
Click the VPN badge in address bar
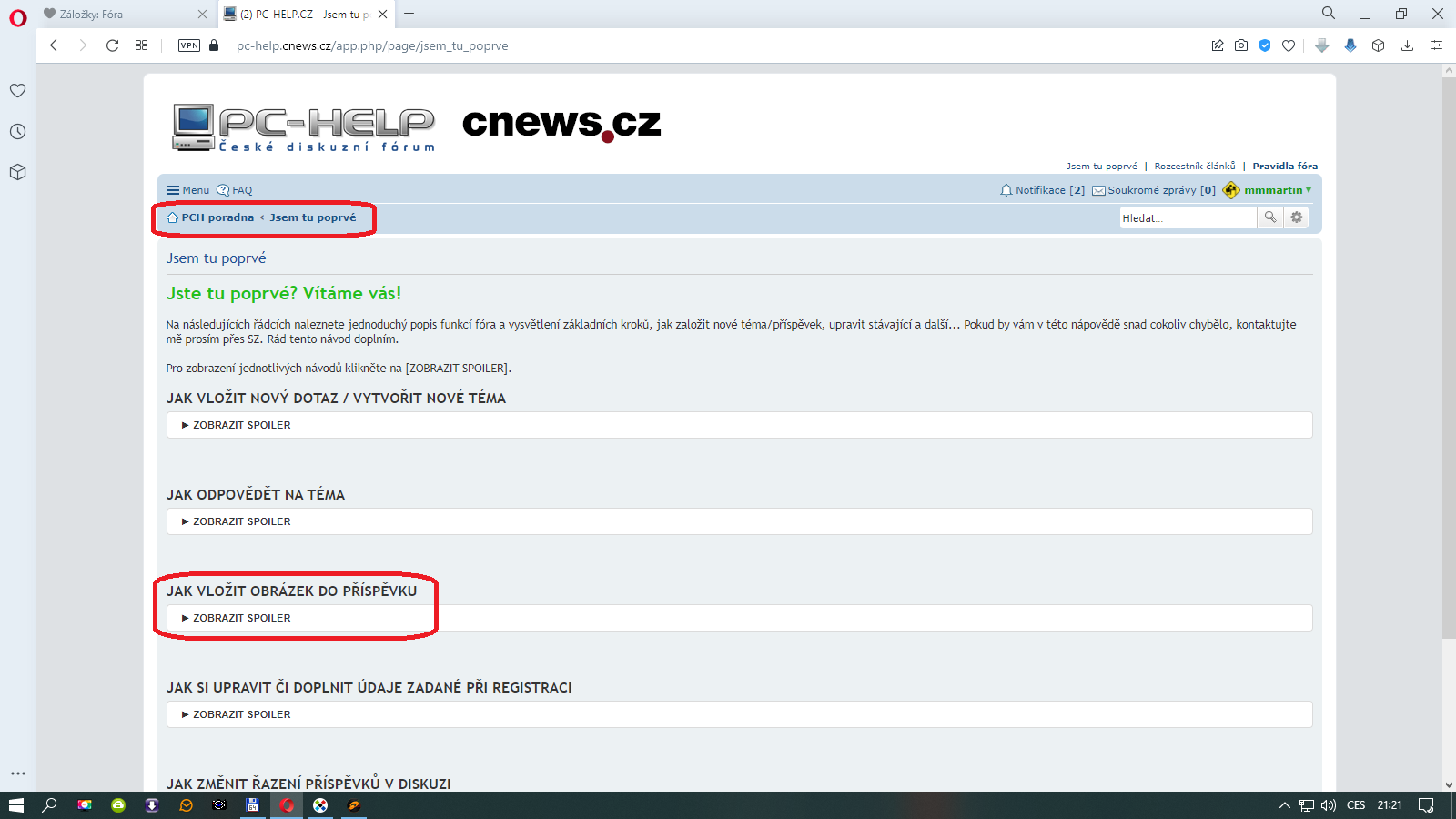pos(189,45)
